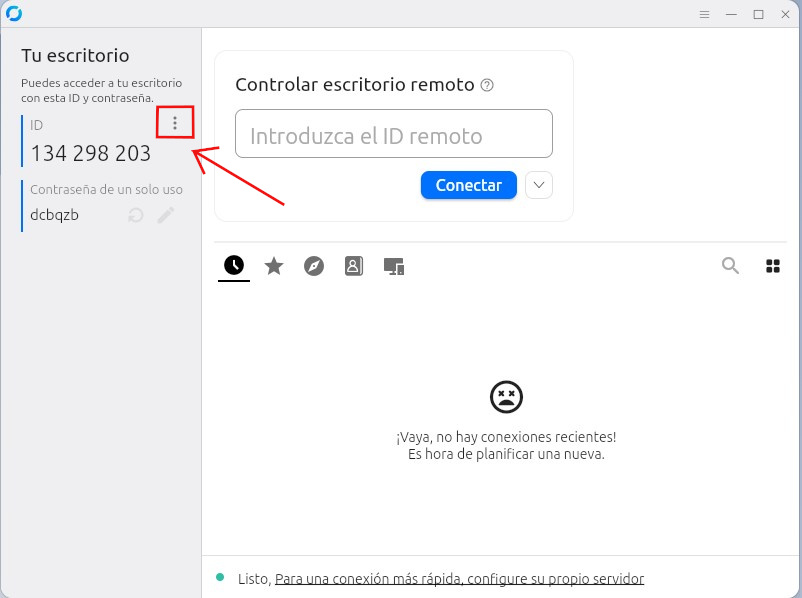Click the password text dcbqzb
This screenshot has height=598, width=802.
pyautogui.click(x=54, y=215)
